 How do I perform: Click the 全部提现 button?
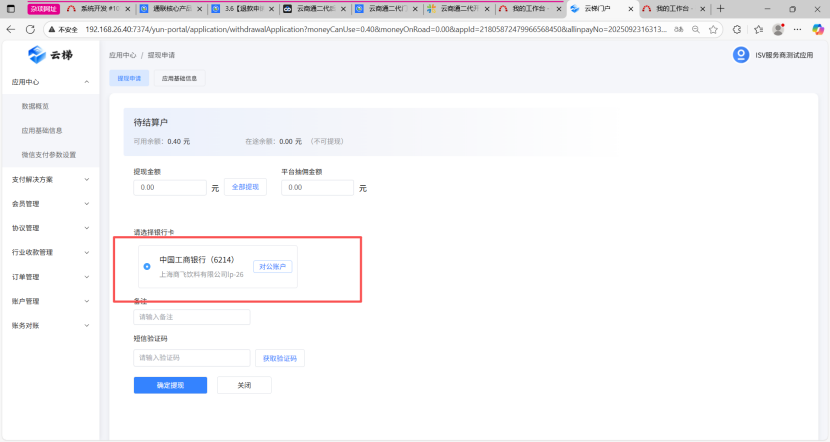click(245, 187)
